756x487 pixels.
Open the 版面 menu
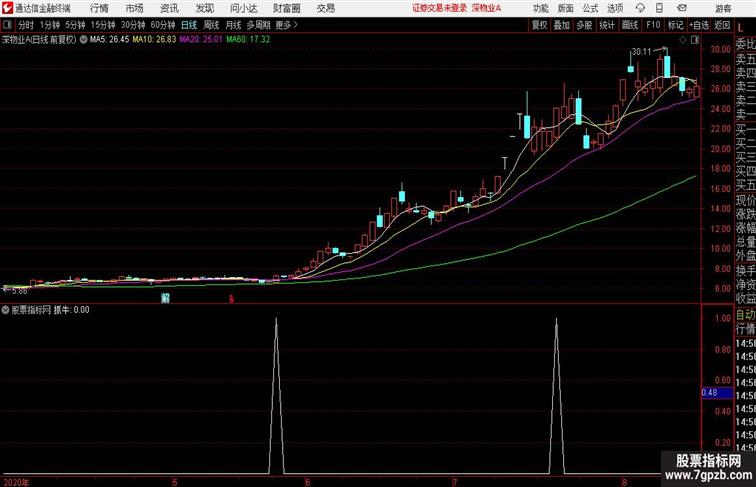(566, 8)
